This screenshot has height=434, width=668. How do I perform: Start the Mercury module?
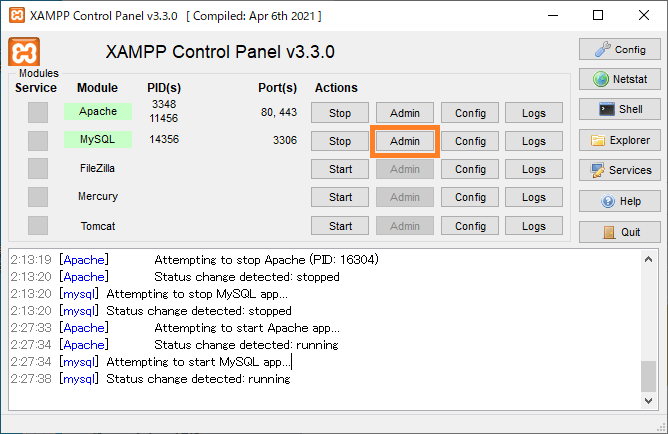[x=340, y=197]
